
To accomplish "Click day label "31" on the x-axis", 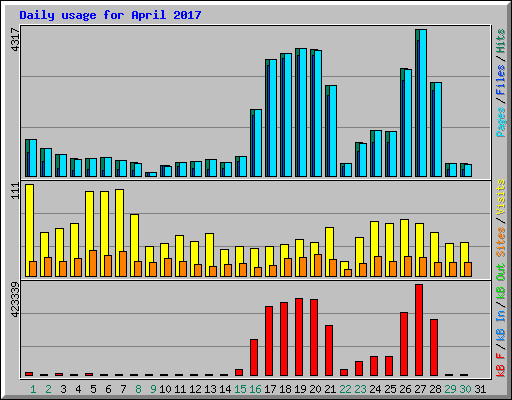I will [x=480, y=389].
